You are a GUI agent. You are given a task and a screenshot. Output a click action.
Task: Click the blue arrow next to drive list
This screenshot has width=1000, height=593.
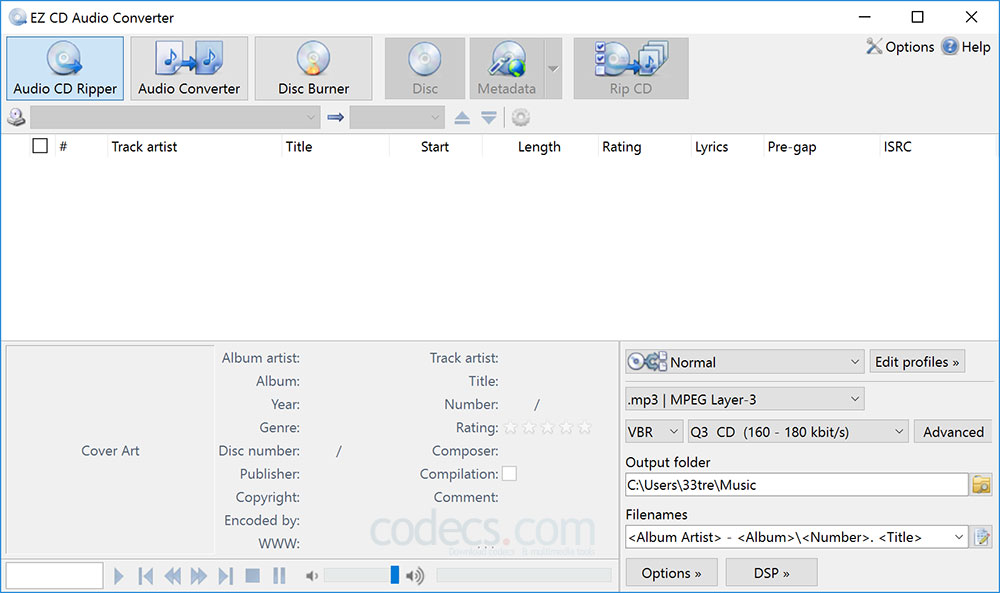click(x=335, y=117)
